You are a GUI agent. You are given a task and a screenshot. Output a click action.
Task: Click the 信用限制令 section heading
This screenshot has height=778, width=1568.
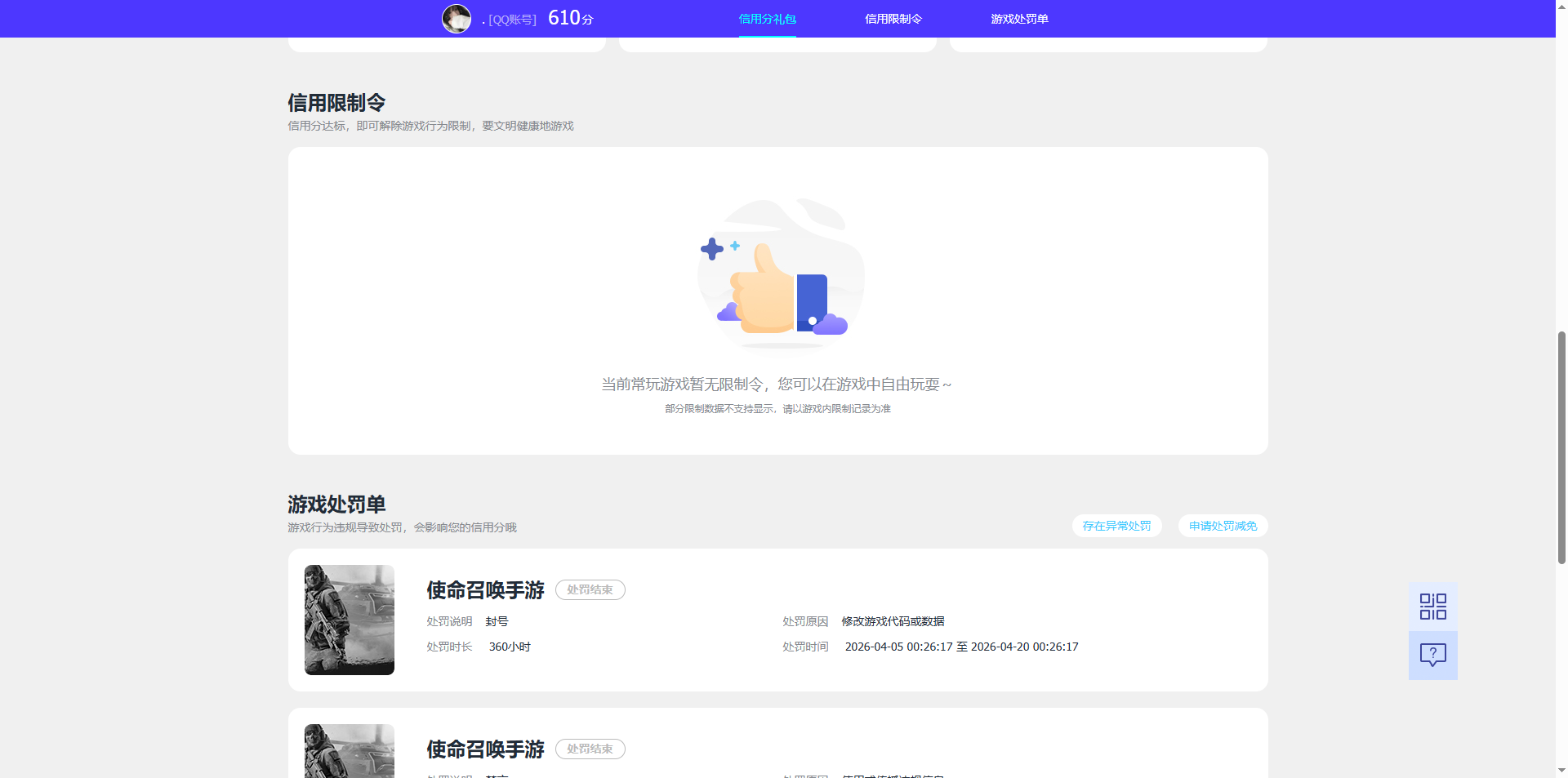336,103
